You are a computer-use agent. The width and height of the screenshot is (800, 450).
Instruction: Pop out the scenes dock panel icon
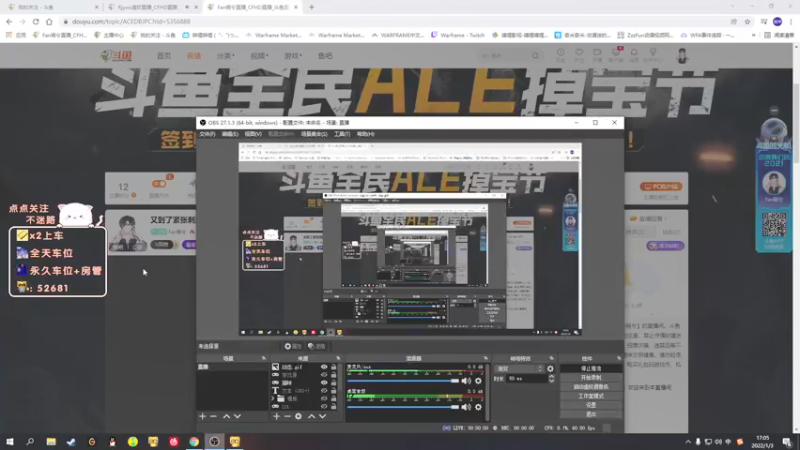coord(264,358)
